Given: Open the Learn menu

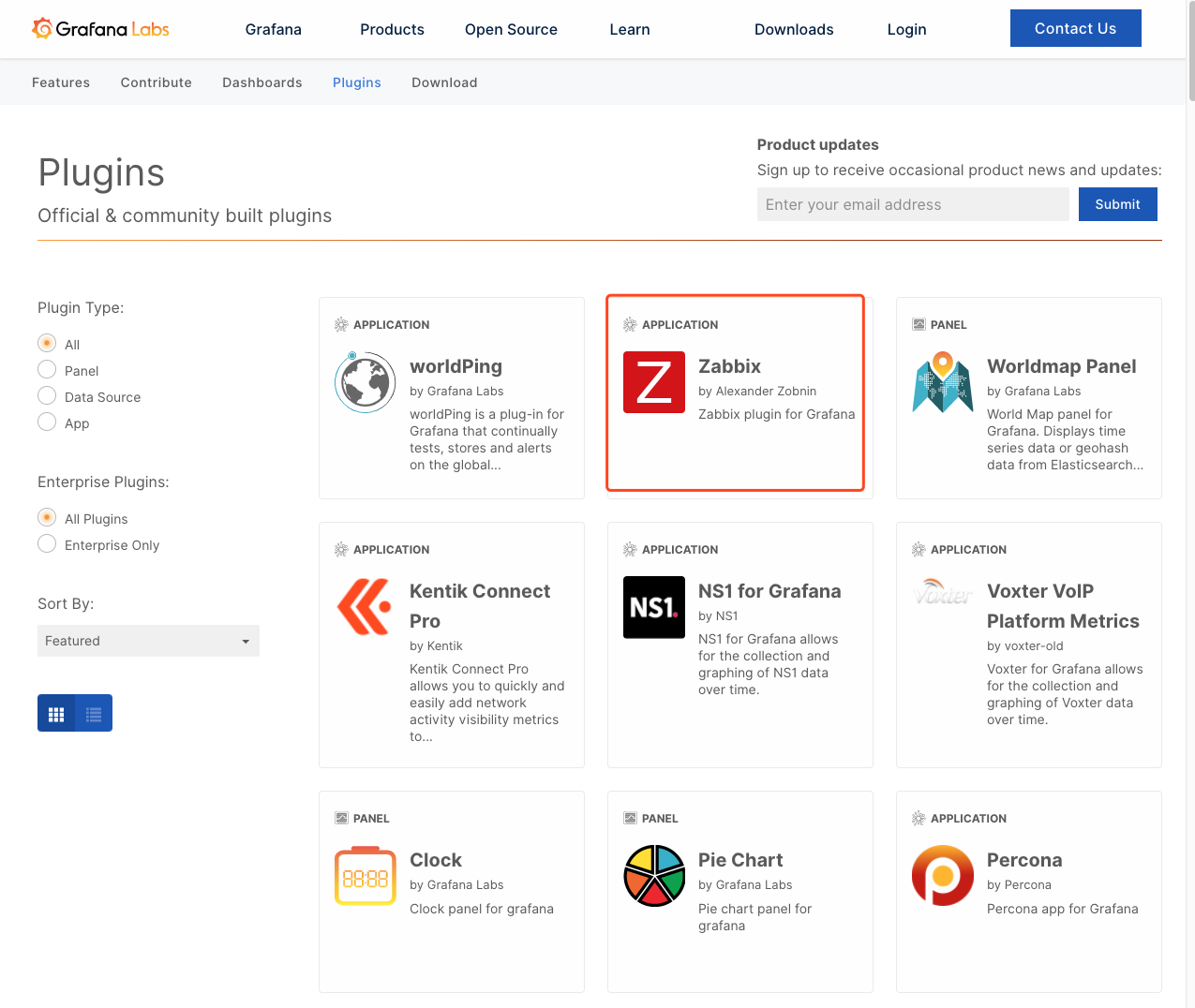Looking at the screenshot, I should [x=630, y=29].
